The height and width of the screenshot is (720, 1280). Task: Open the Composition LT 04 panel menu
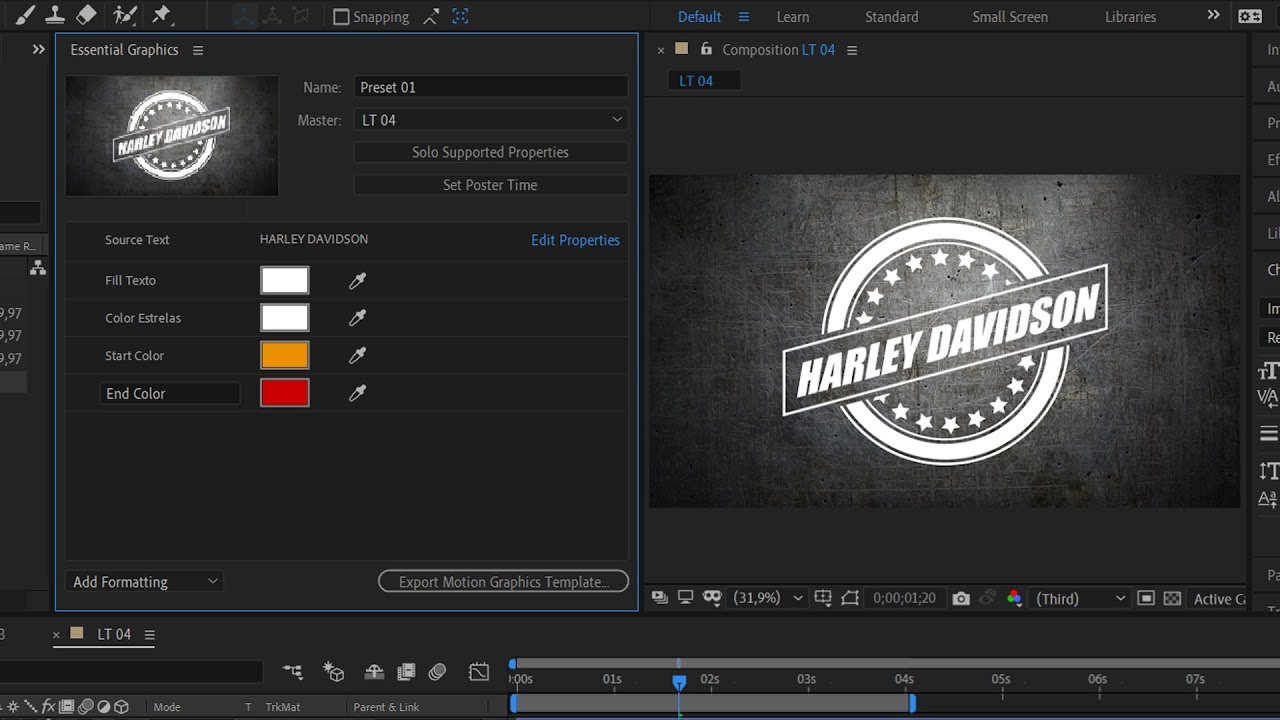click(852, 50)
